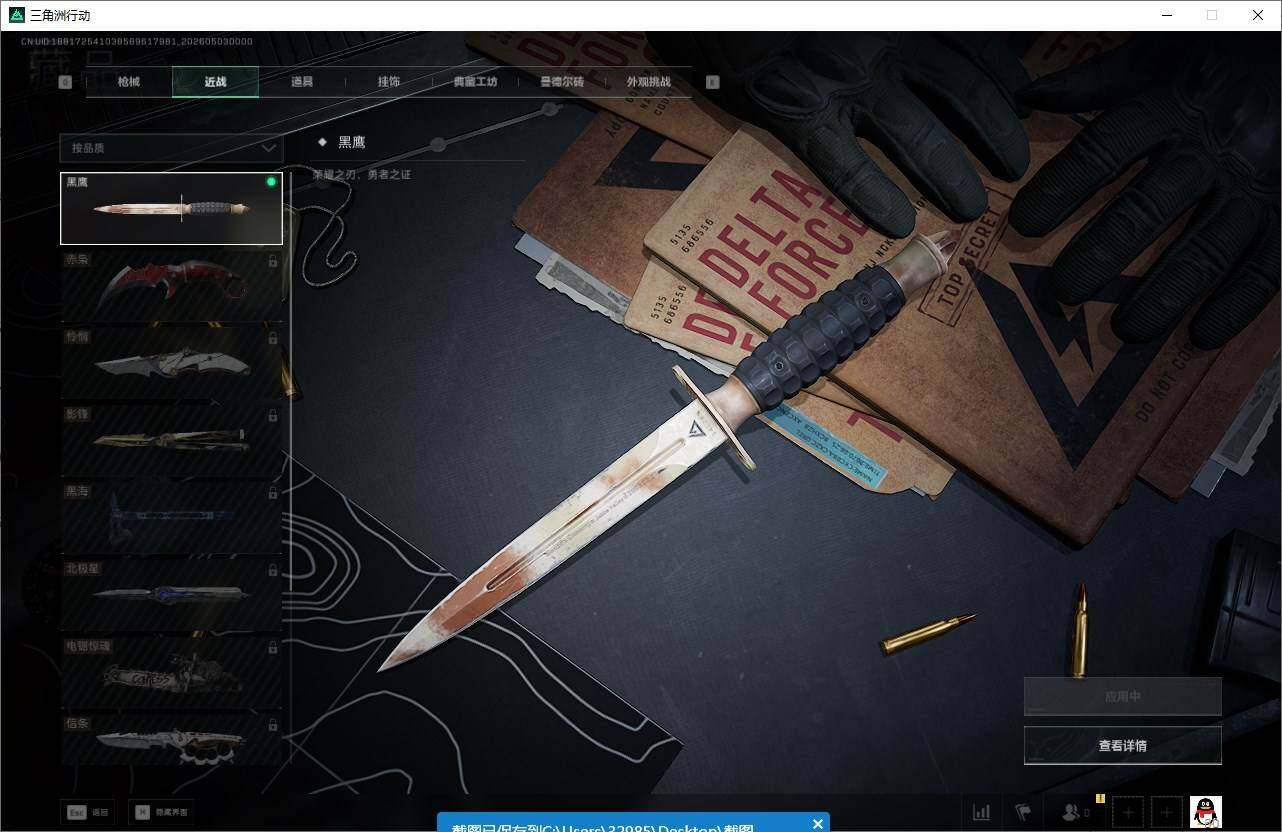Go to the 典藏工坊 tab
Screen dimensions: 1282x832
[x=475, y=82]
